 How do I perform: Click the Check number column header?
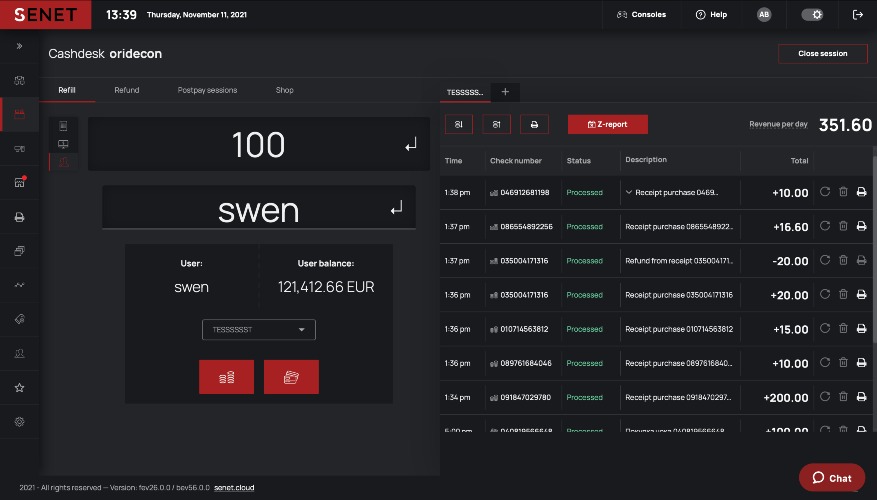[x=516, y=161]
